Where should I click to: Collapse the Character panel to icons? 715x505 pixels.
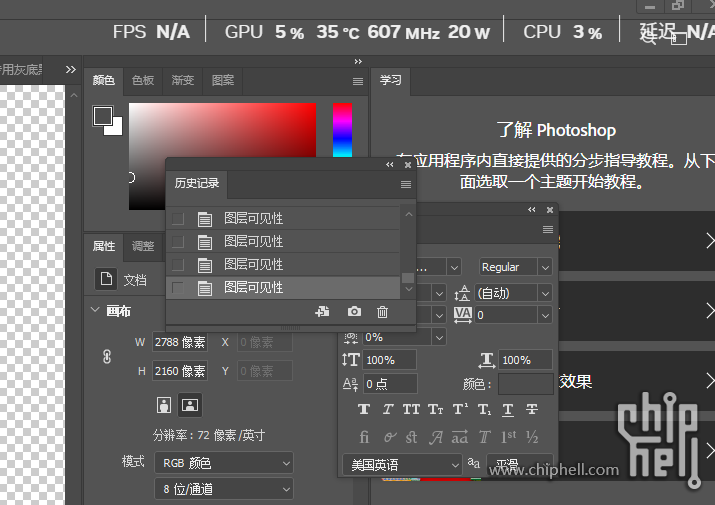[x=532, y=209]
